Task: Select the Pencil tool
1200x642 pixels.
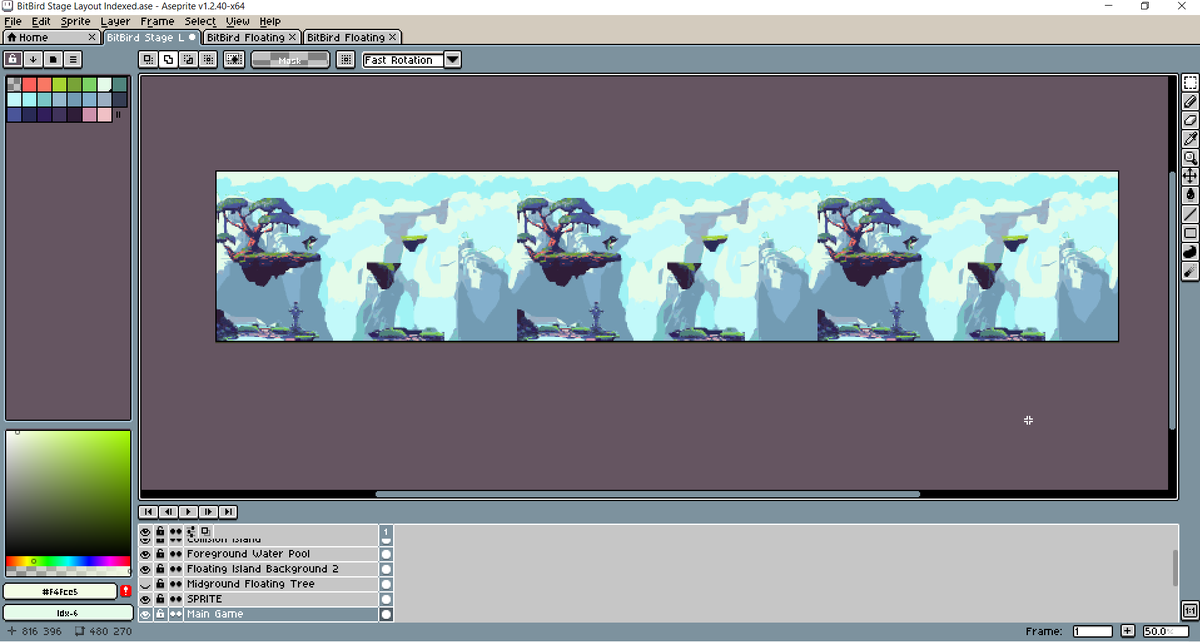Action: [x=1190, y=101]
